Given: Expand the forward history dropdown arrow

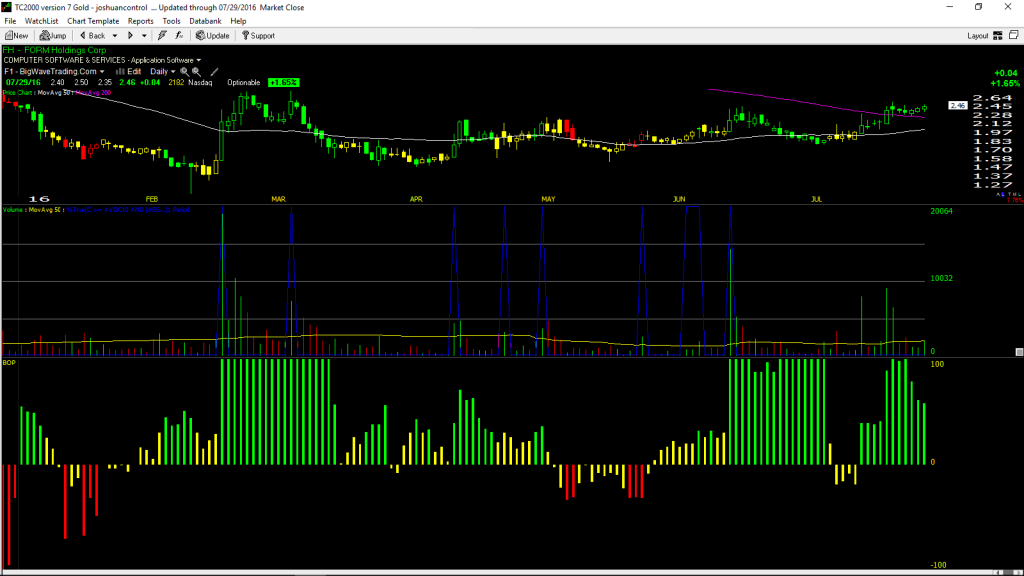Looking at the screenshot, I should [x=144, y=36].
